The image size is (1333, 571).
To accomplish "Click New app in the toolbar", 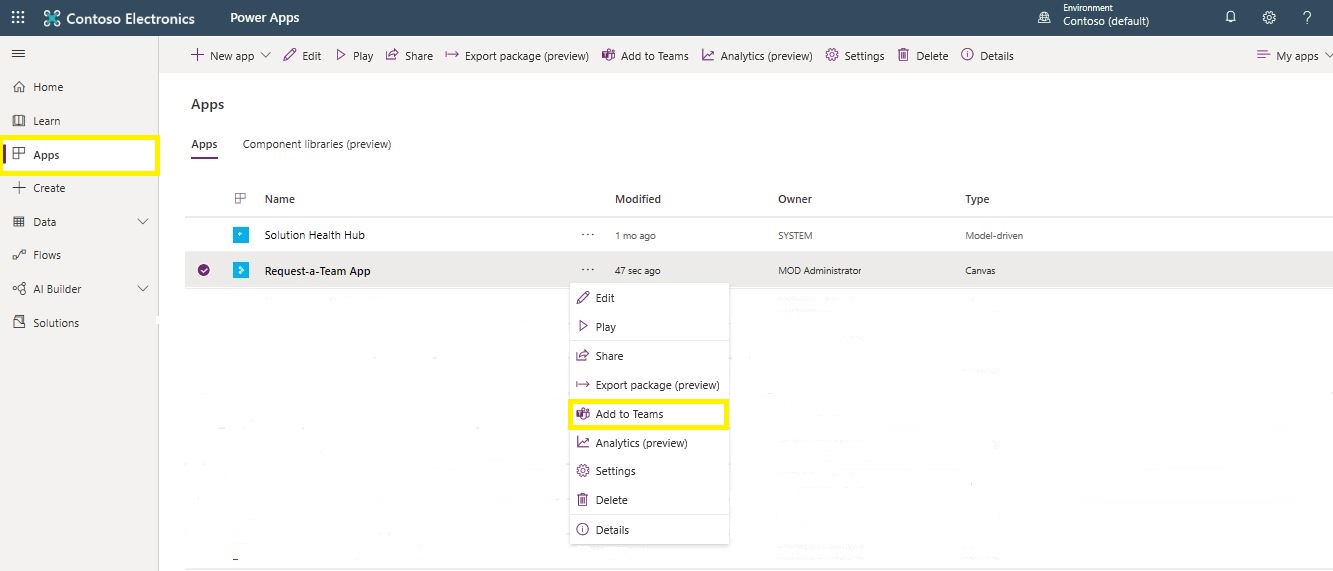I will coord(223,56).
